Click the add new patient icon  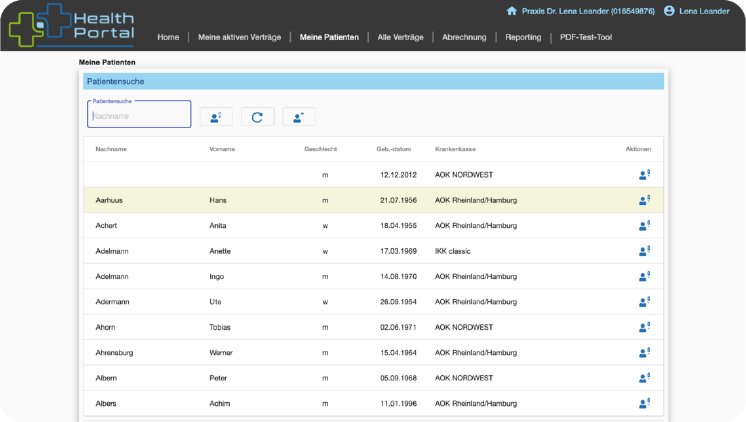(298, 117)
